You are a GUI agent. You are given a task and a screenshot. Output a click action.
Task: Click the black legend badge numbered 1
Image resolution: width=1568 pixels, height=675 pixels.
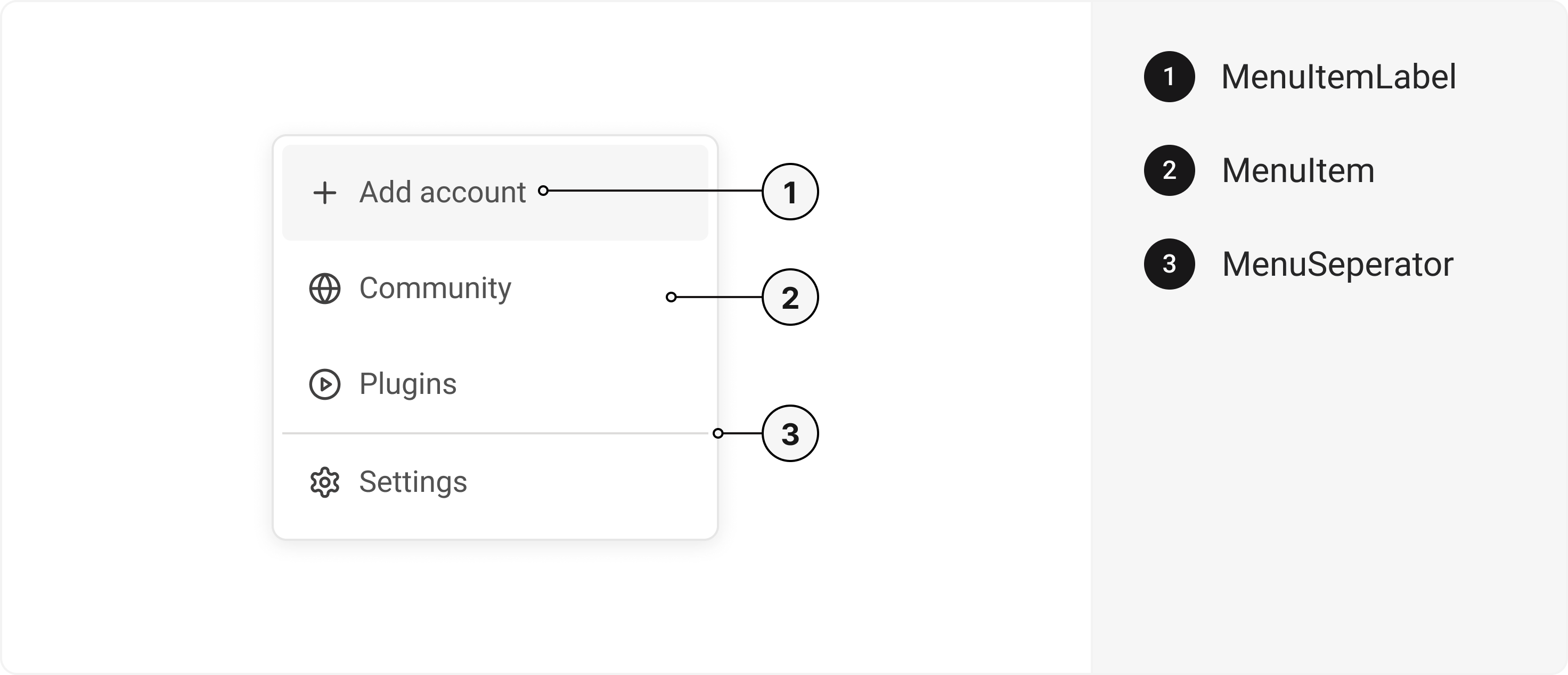pos(1169,77)
